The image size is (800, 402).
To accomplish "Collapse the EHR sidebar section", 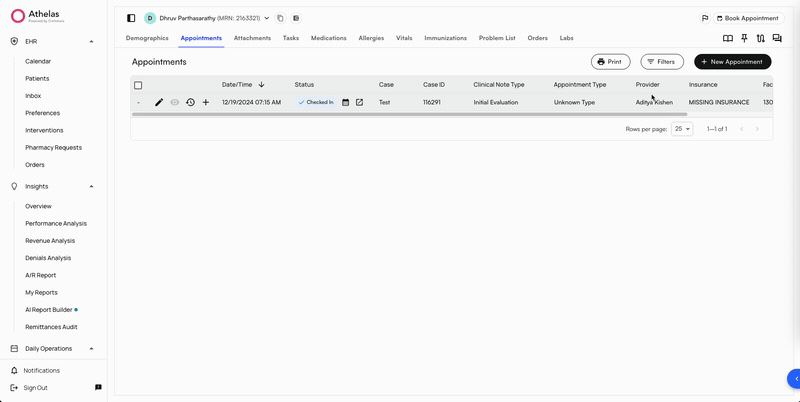I will pyautogui.click(x=91, y=41).
